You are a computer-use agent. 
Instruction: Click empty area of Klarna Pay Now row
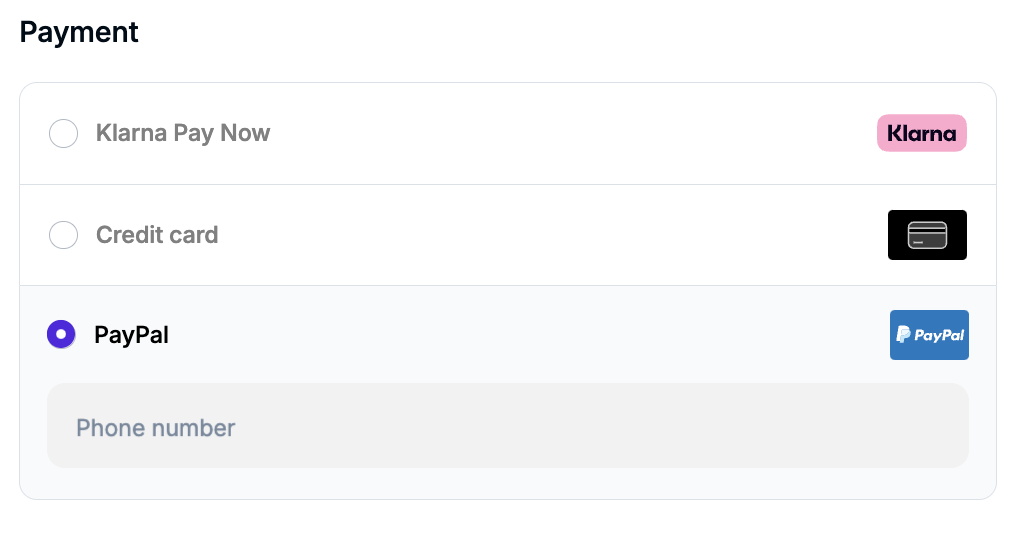pyautogui.click(x=572, y=133)
